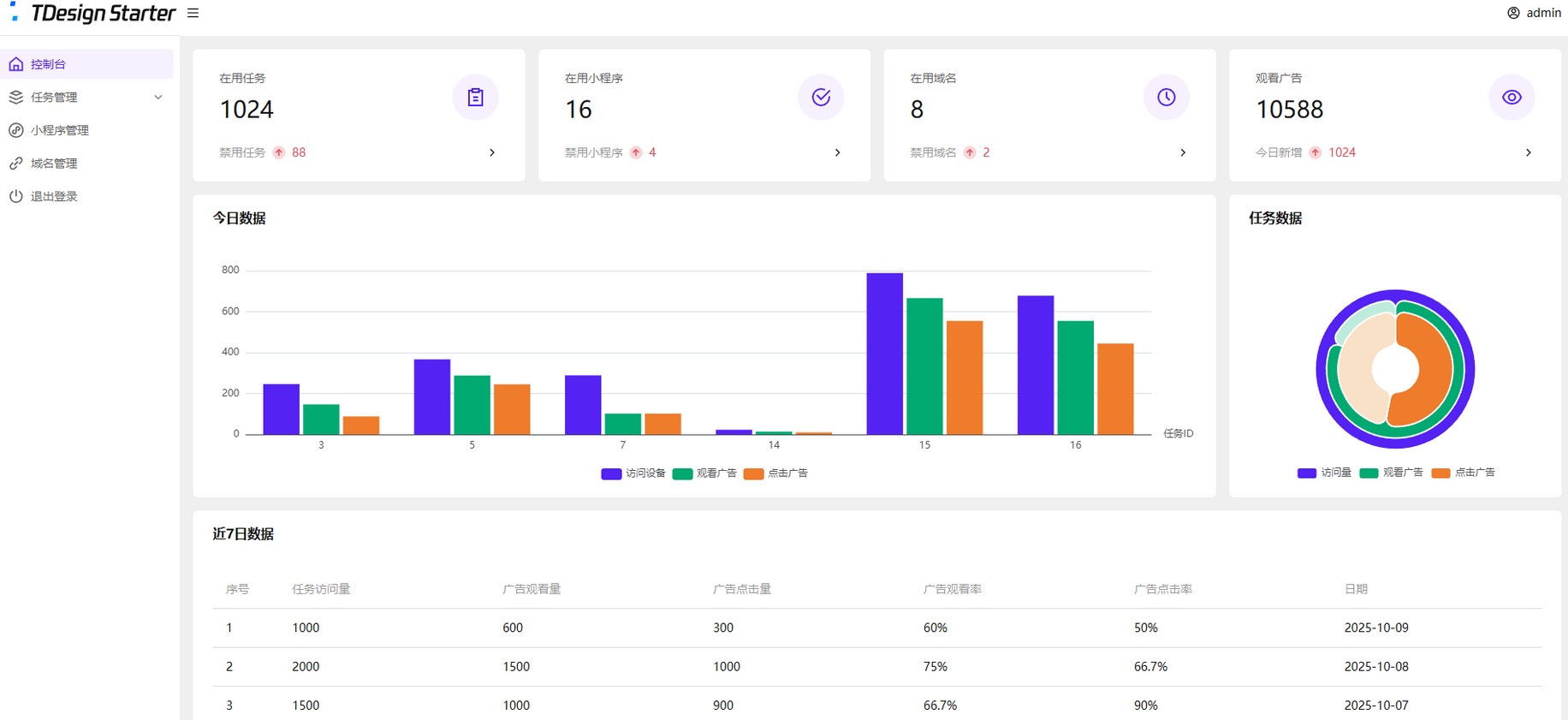Click the TDesign Starter logo
The height and width of the screenshot is (720, 1568).
click(x=92, y=13)
